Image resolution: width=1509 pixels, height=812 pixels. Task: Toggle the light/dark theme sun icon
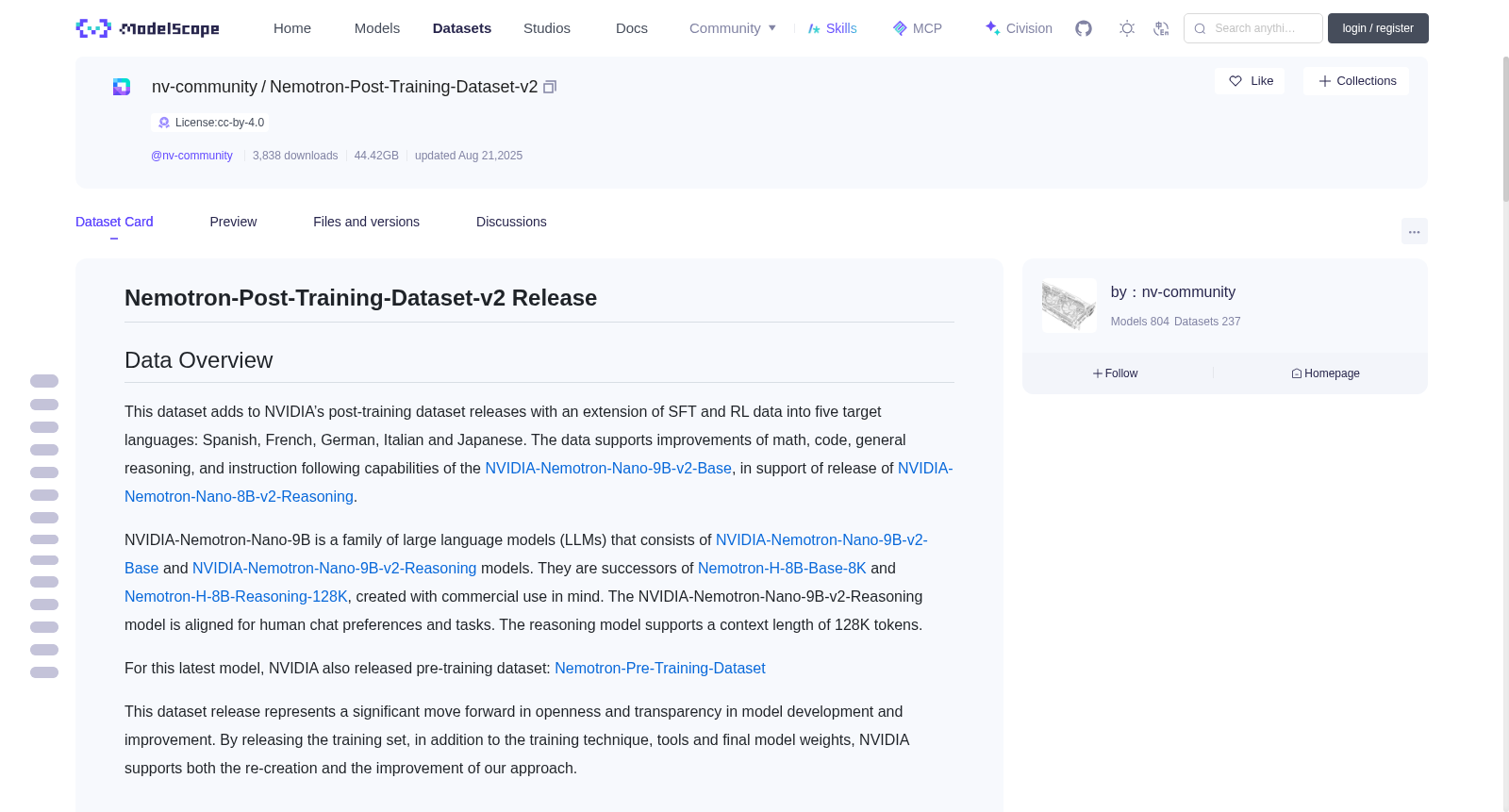pyautogui.click(x=1127, y=28)
